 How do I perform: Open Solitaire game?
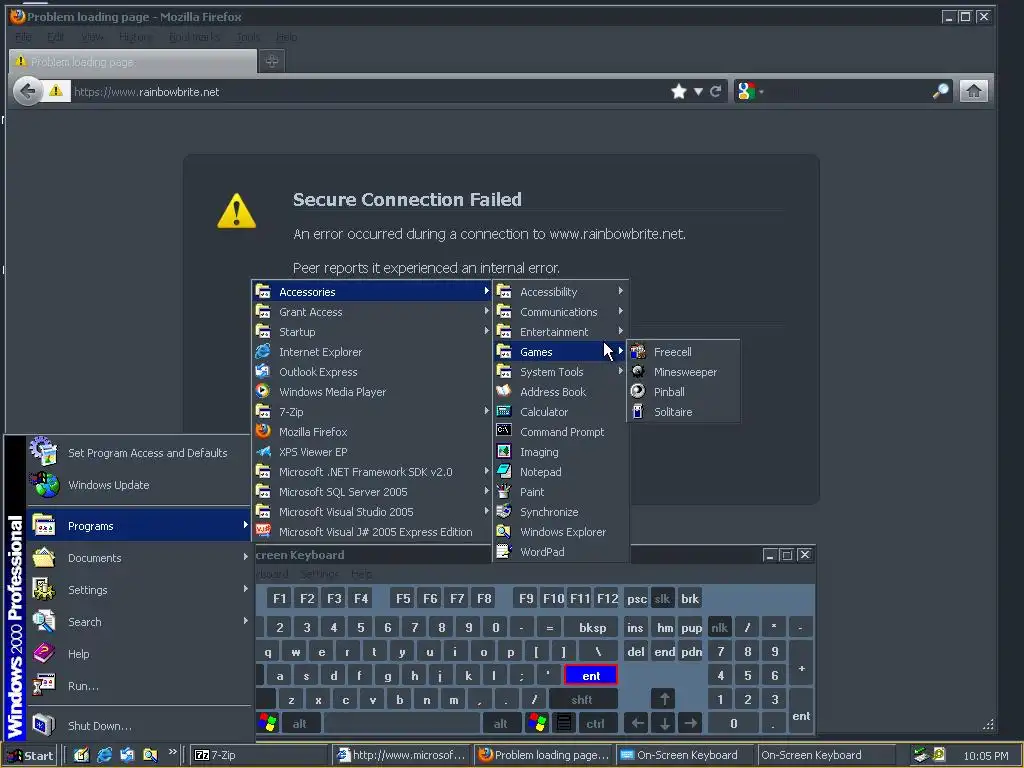pyautogui.click(x=683, y=412)
